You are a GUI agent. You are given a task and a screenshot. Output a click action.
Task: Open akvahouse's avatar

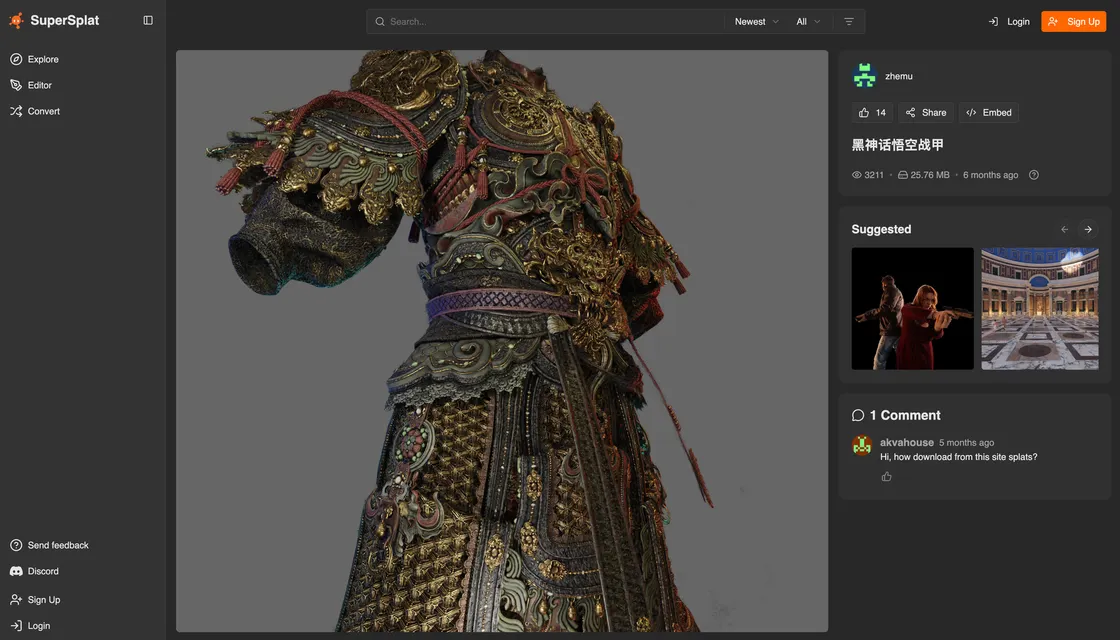point(862,445)
